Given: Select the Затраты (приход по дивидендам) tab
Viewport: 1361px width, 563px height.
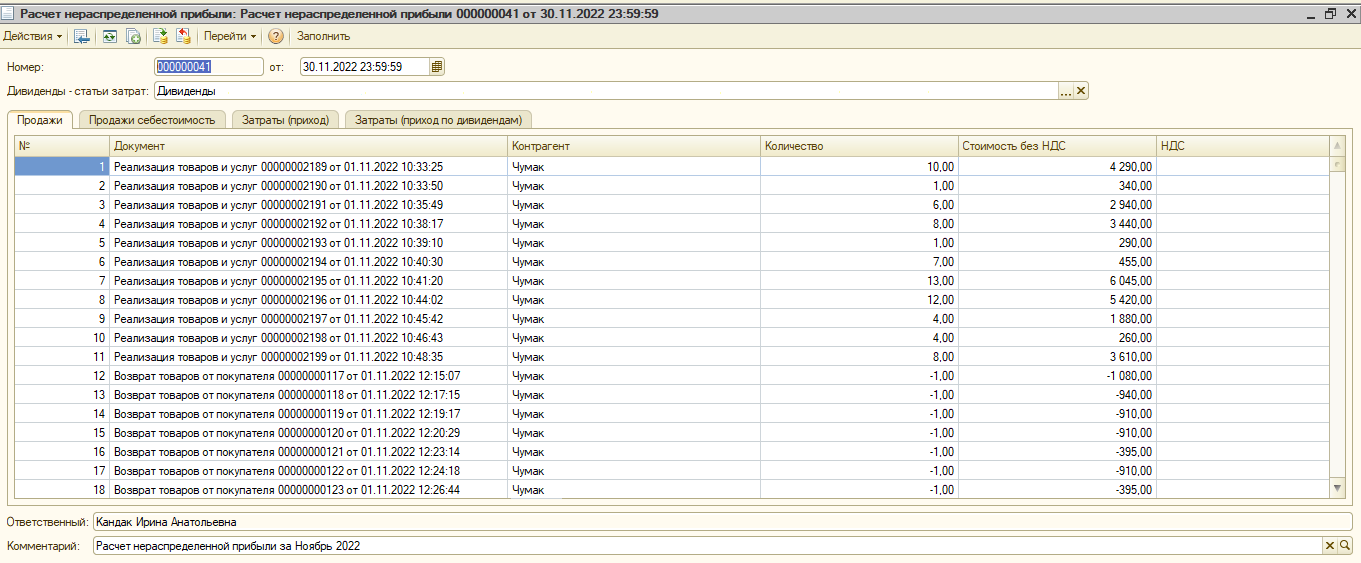Looking at the screenshot, I should (x=438, y=120).
